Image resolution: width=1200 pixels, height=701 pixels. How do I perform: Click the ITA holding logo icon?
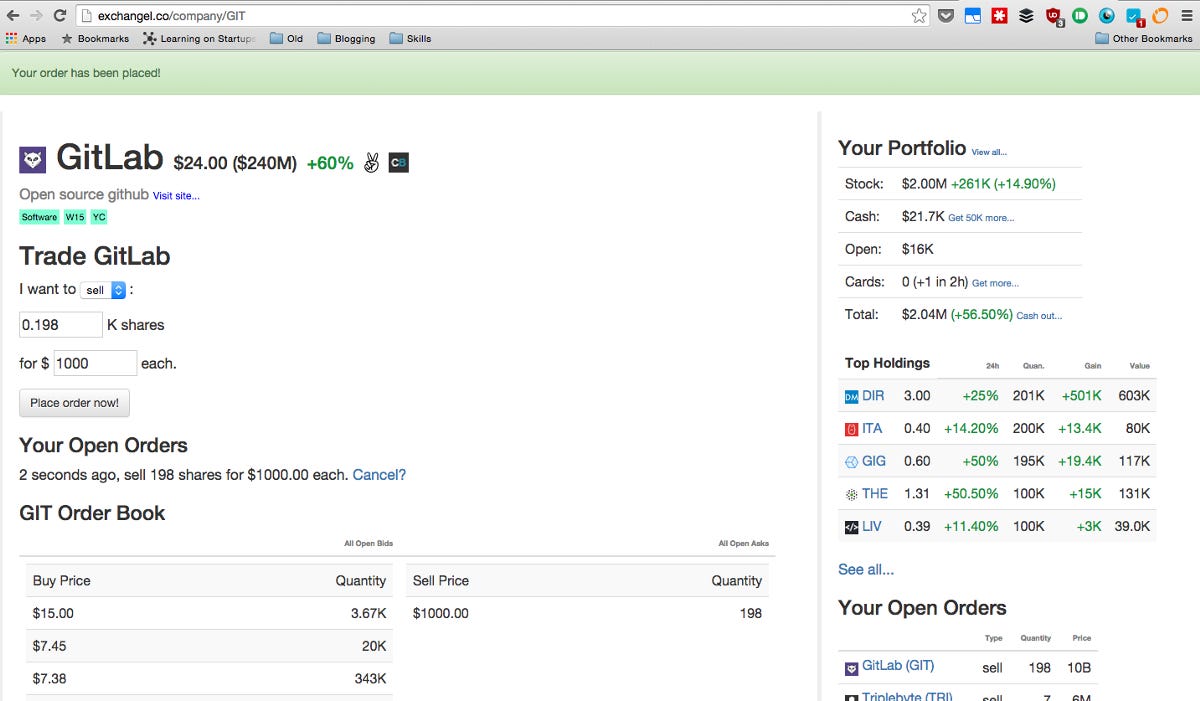[852, 429]
